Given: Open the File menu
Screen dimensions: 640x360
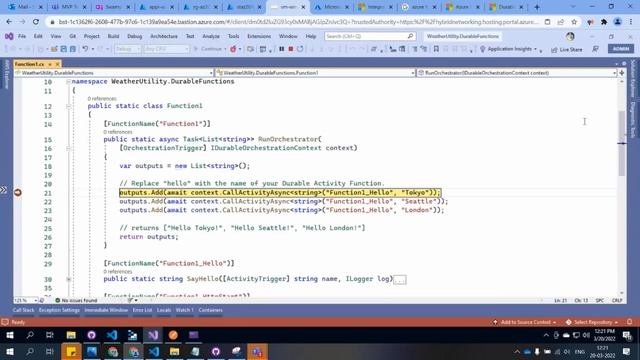Looking at the screenshot, I should coord(22,36).
